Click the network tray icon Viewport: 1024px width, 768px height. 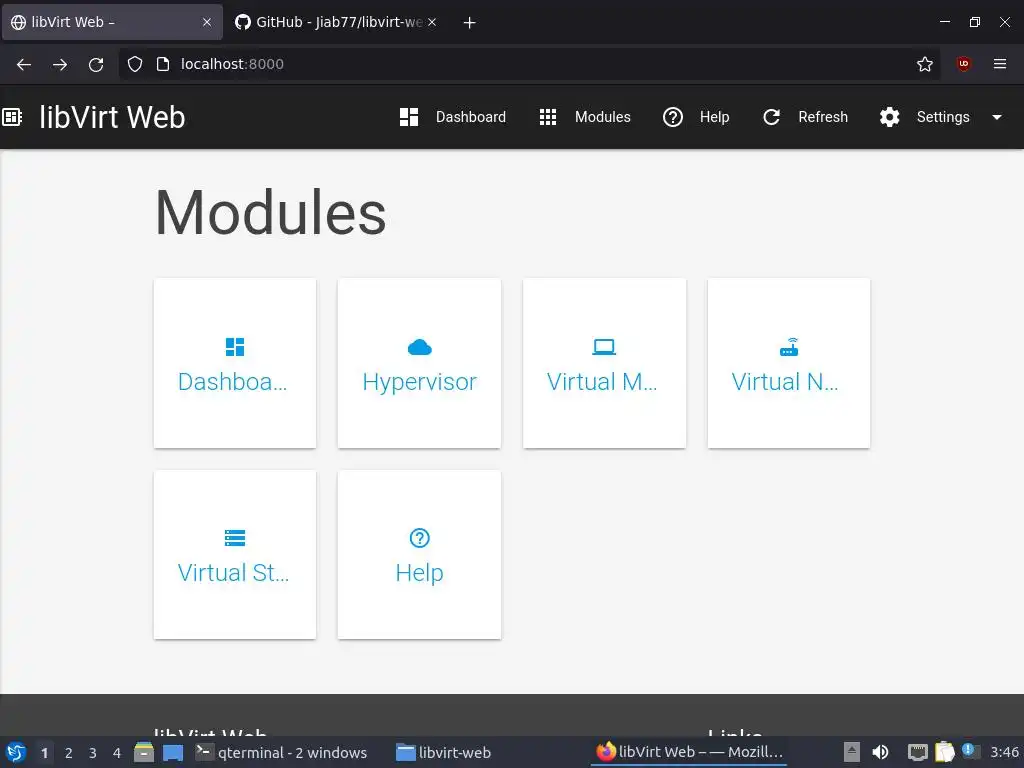(x=918, y=753)
